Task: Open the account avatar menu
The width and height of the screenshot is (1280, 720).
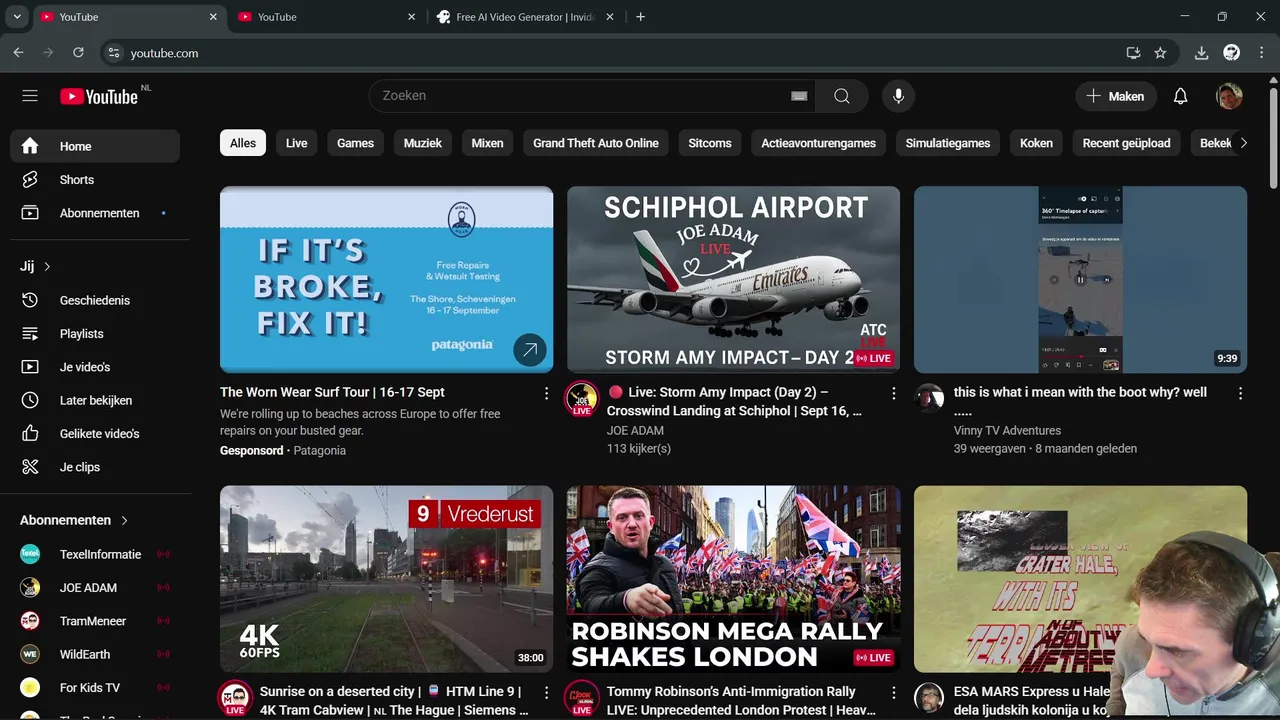Action: pyautogui.click(x=1229, y=96)
